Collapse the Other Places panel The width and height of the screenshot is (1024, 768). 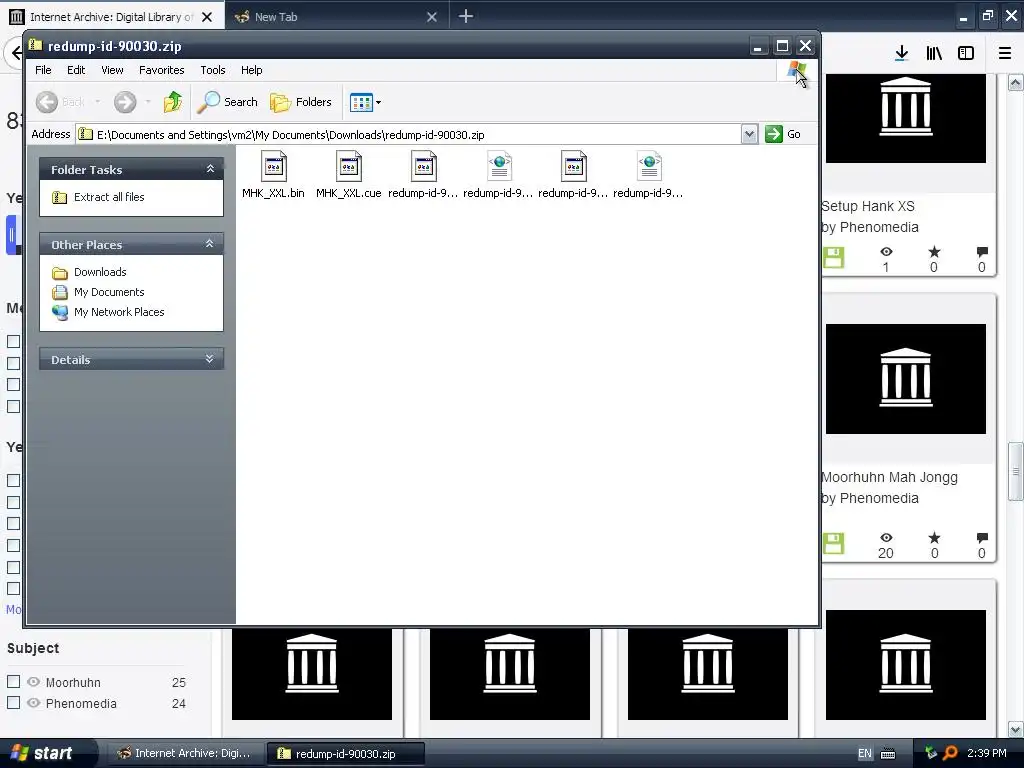[x=210, y=244]
